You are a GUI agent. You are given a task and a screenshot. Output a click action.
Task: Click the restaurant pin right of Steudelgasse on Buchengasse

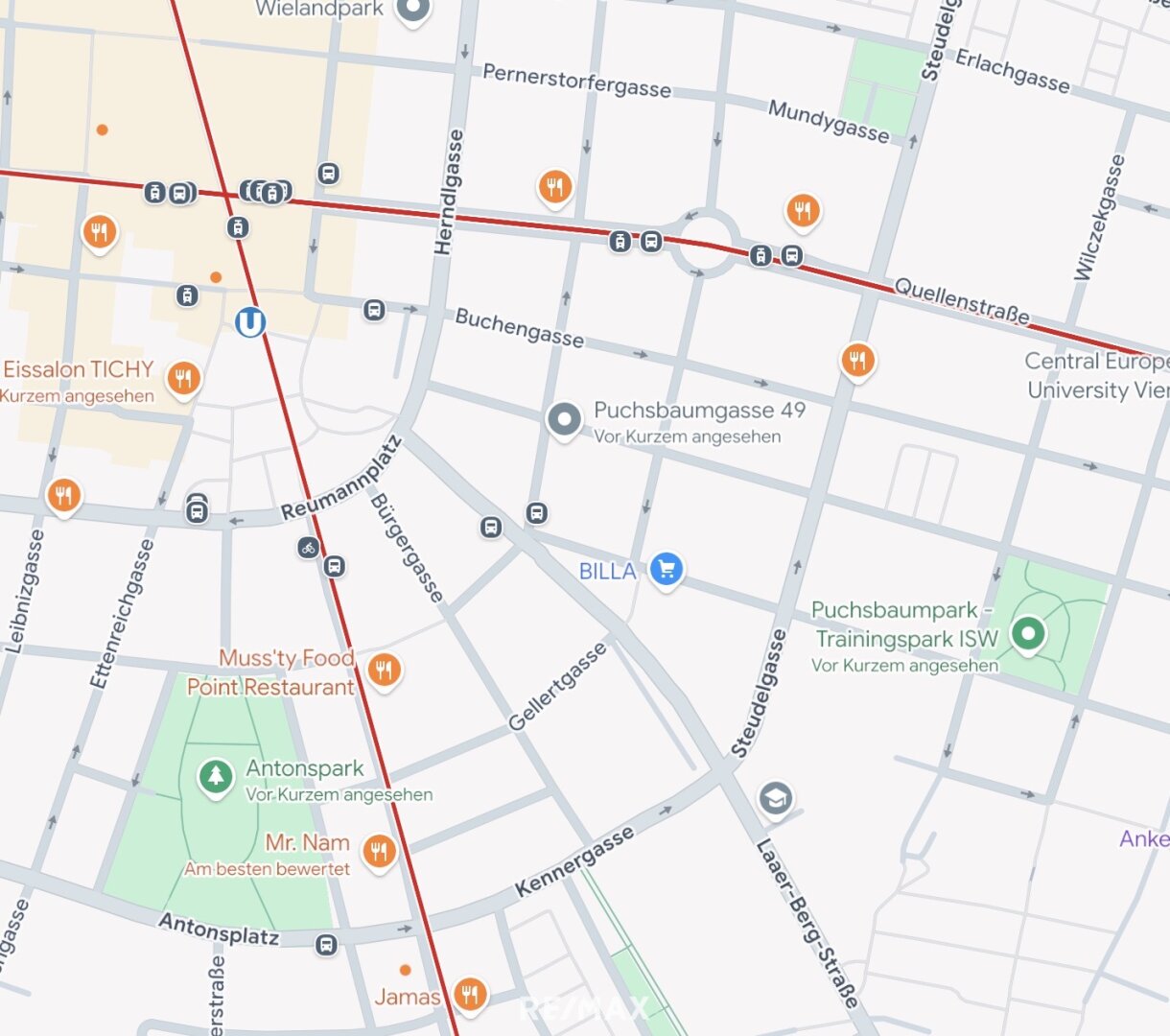857,362
